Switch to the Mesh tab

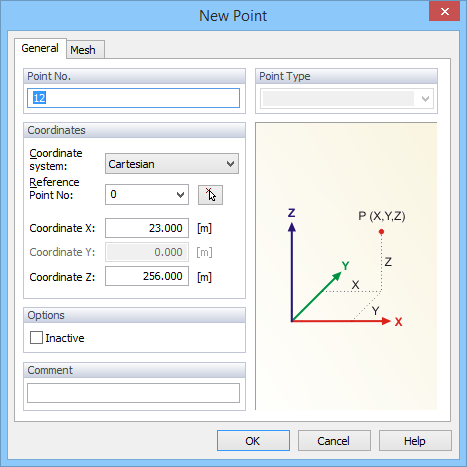click(83, 50)
